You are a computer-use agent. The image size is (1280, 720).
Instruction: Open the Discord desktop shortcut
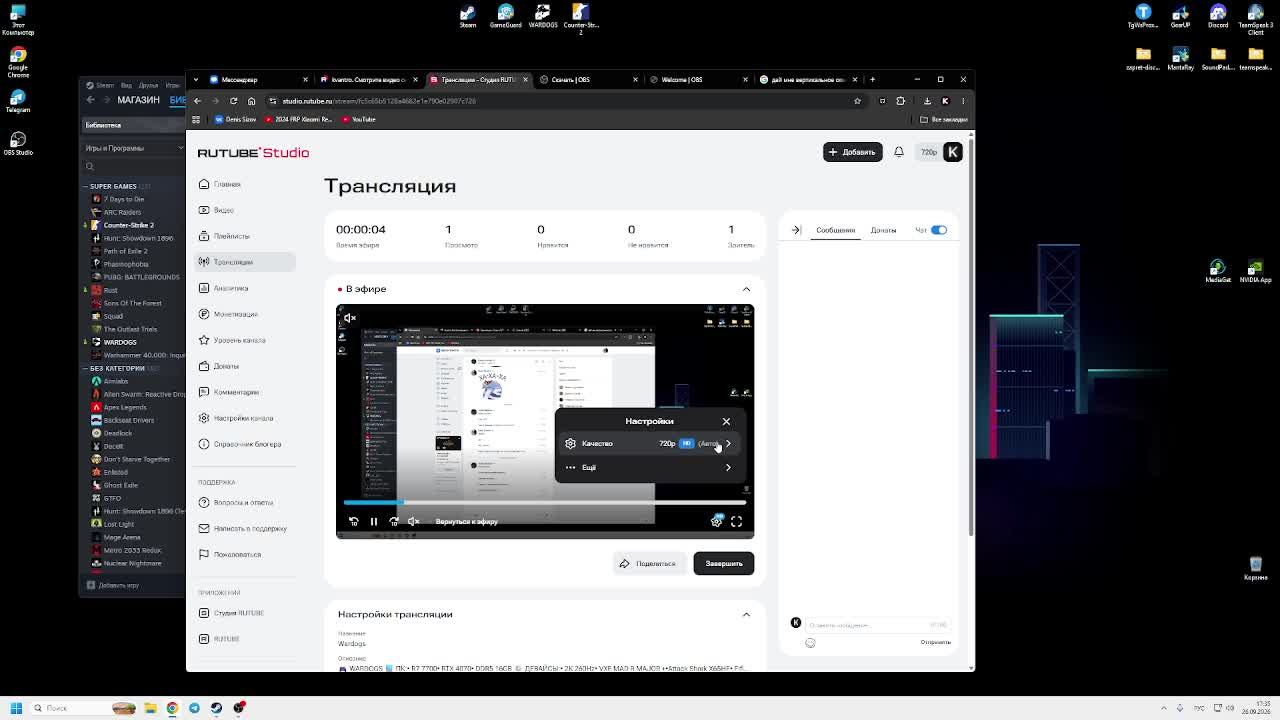(1218, 17)
